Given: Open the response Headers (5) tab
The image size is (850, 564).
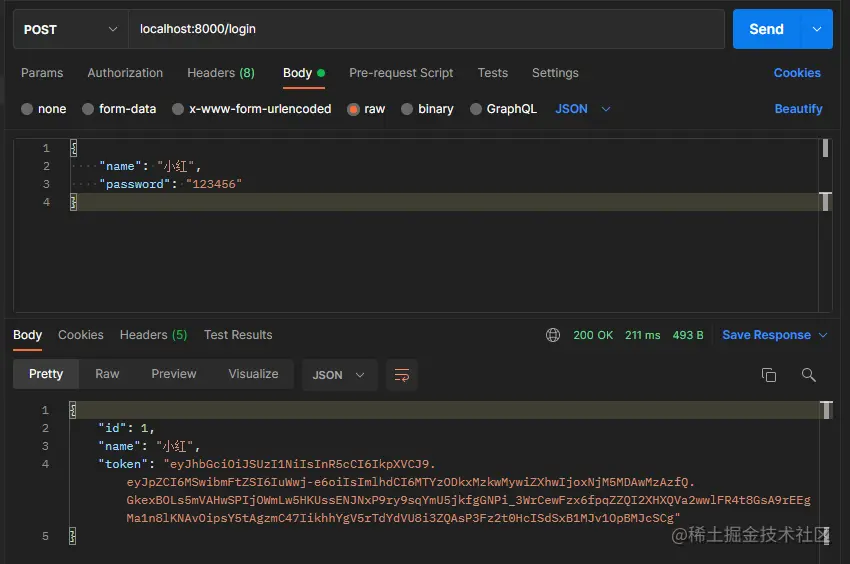Looking at the screenshot, I should click(153, 335).
